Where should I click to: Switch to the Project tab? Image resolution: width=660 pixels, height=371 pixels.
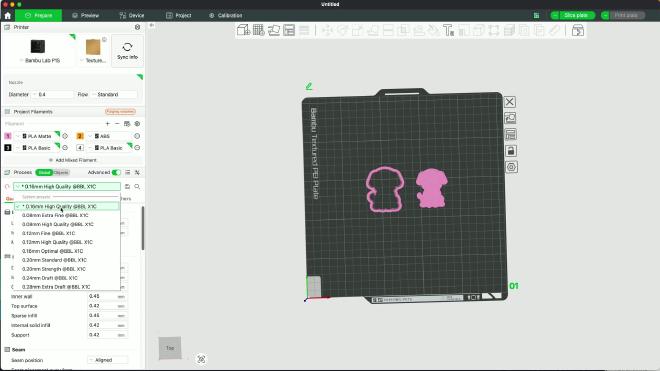pos(178,16)
